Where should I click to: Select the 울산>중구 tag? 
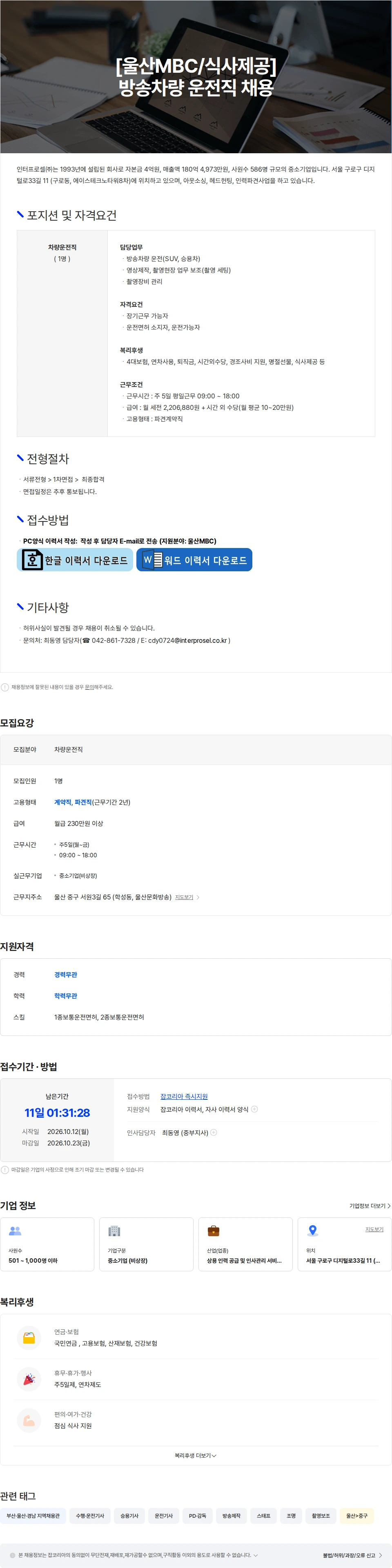(357, 1516)
